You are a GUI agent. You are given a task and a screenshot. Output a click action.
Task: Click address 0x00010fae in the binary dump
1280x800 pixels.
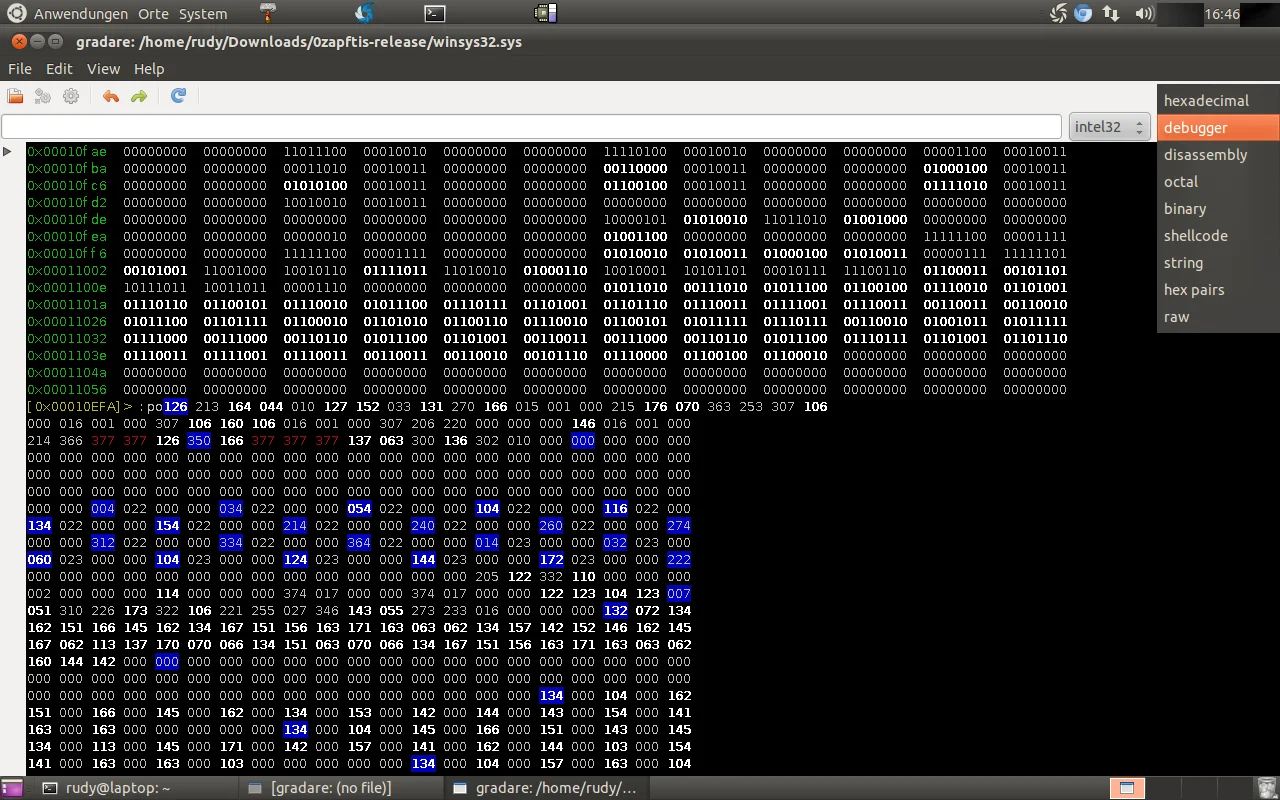coord(67,152)
